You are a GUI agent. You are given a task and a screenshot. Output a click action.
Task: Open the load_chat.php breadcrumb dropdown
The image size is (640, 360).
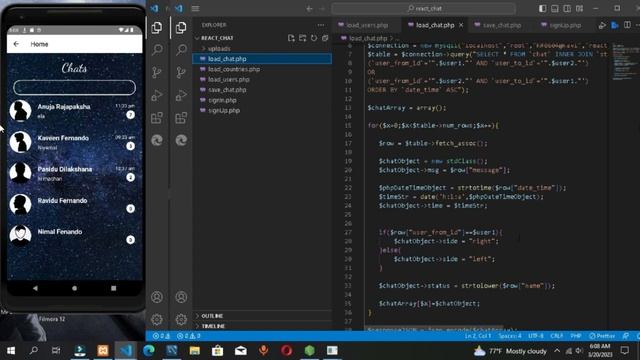pos(368,38)
